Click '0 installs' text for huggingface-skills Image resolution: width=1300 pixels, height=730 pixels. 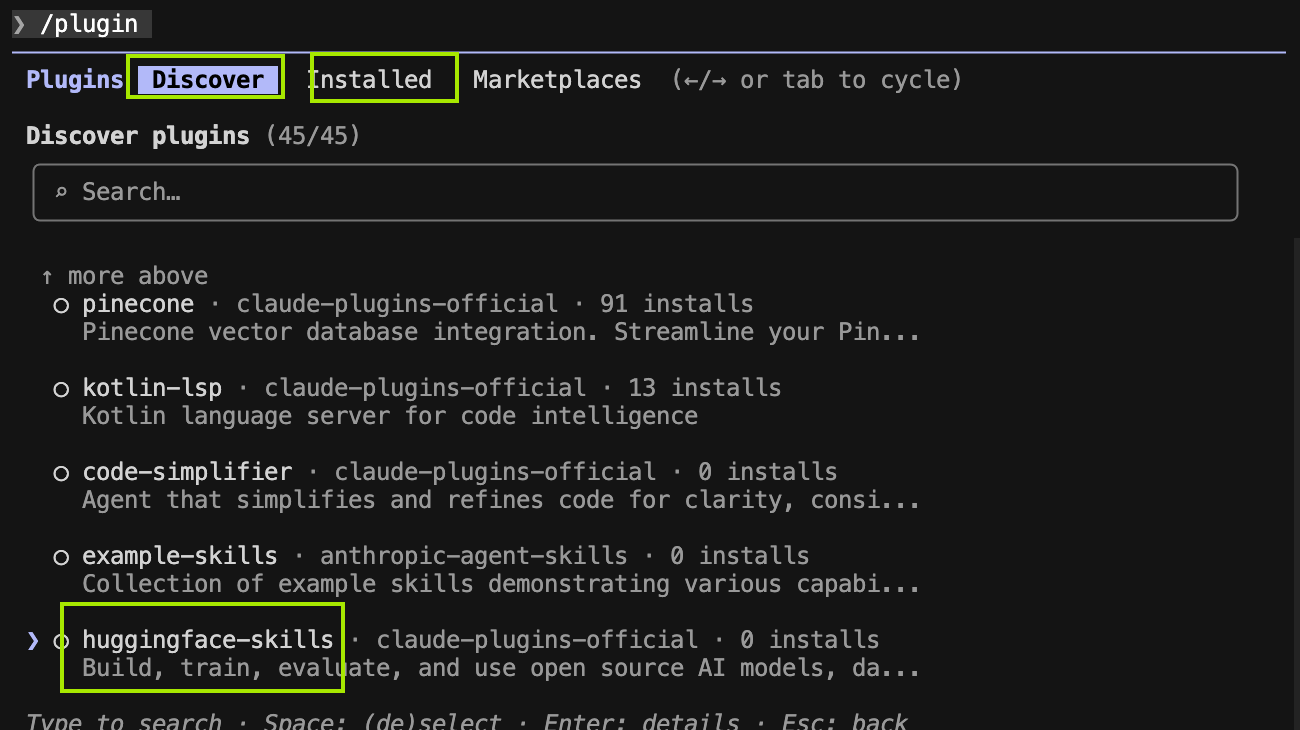(810, 640)
